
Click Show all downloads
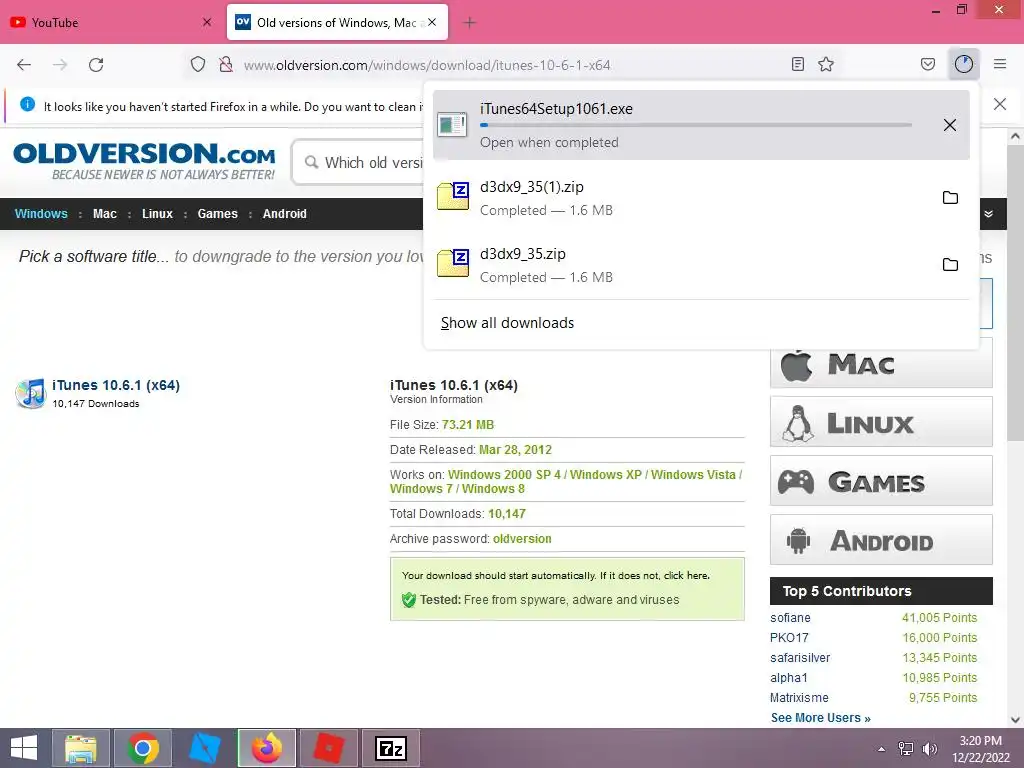click(507, 323)
